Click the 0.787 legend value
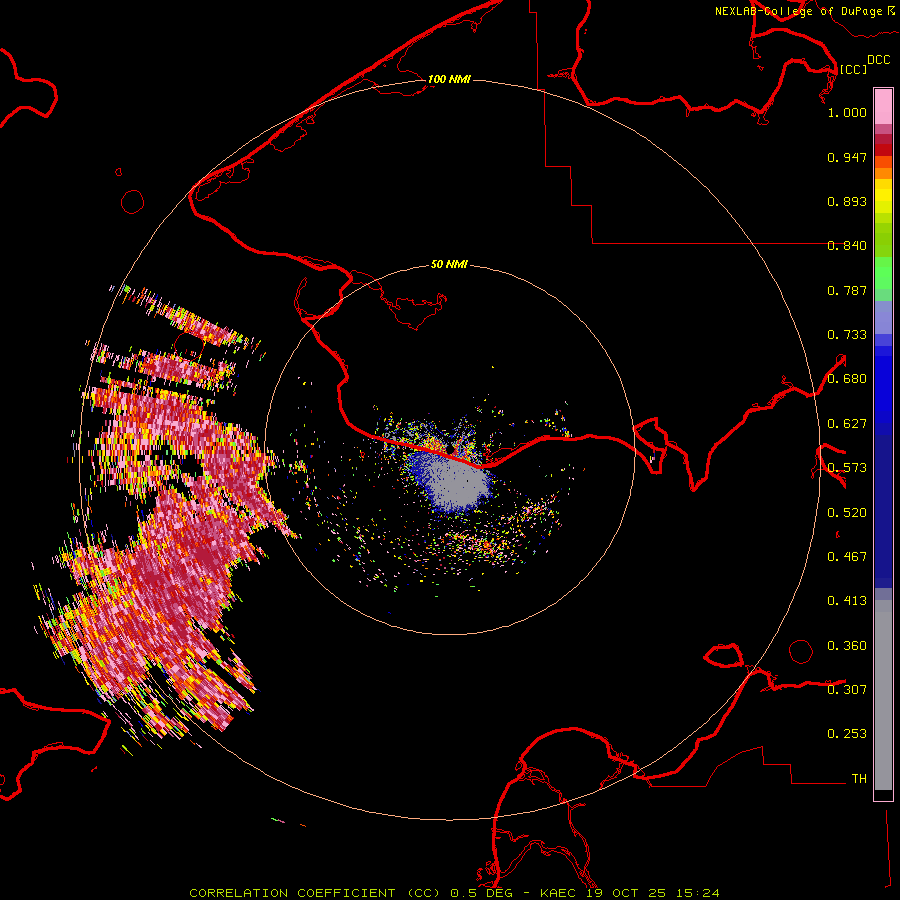Screen dimensions: 900x900 click(x=847, y=290)
